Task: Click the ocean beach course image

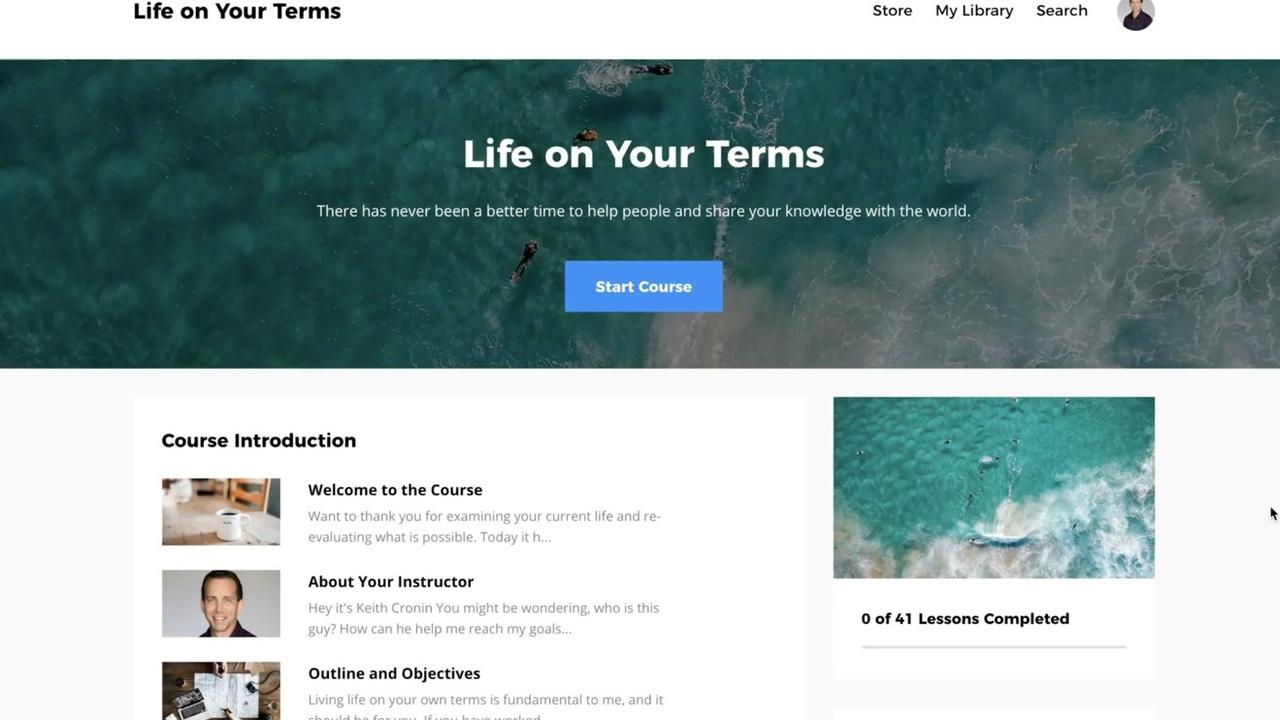Action: point(993,488)
